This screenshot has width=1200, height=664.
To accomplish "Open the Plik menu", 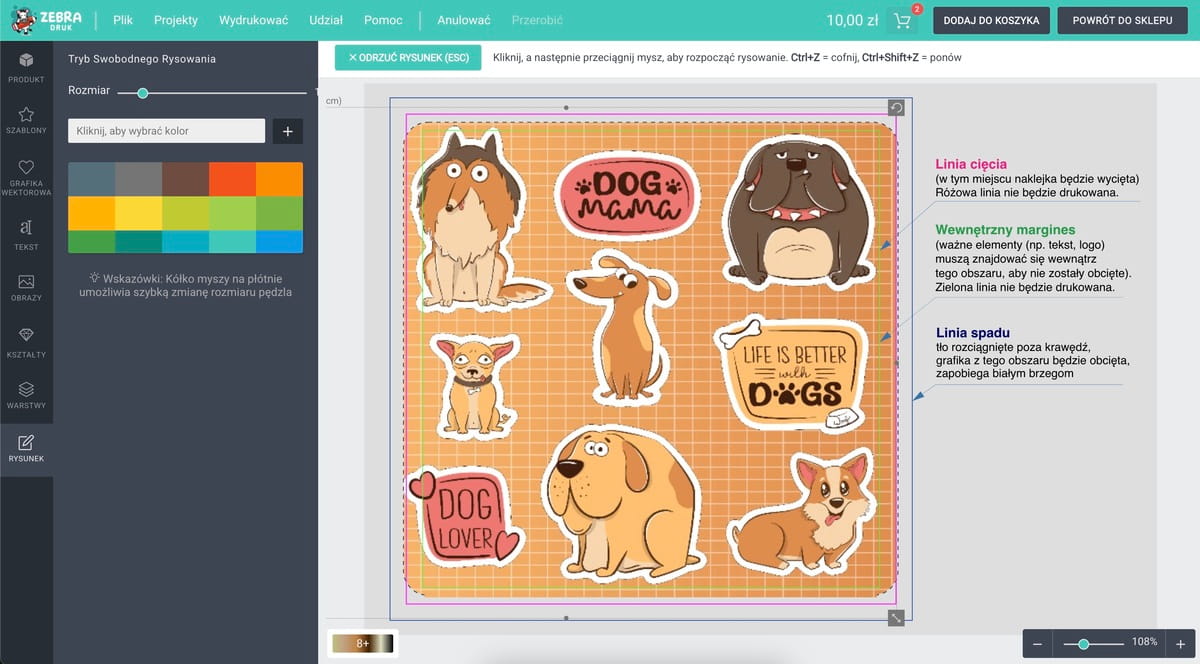I will pyautogui.click(x=123, y=20).
